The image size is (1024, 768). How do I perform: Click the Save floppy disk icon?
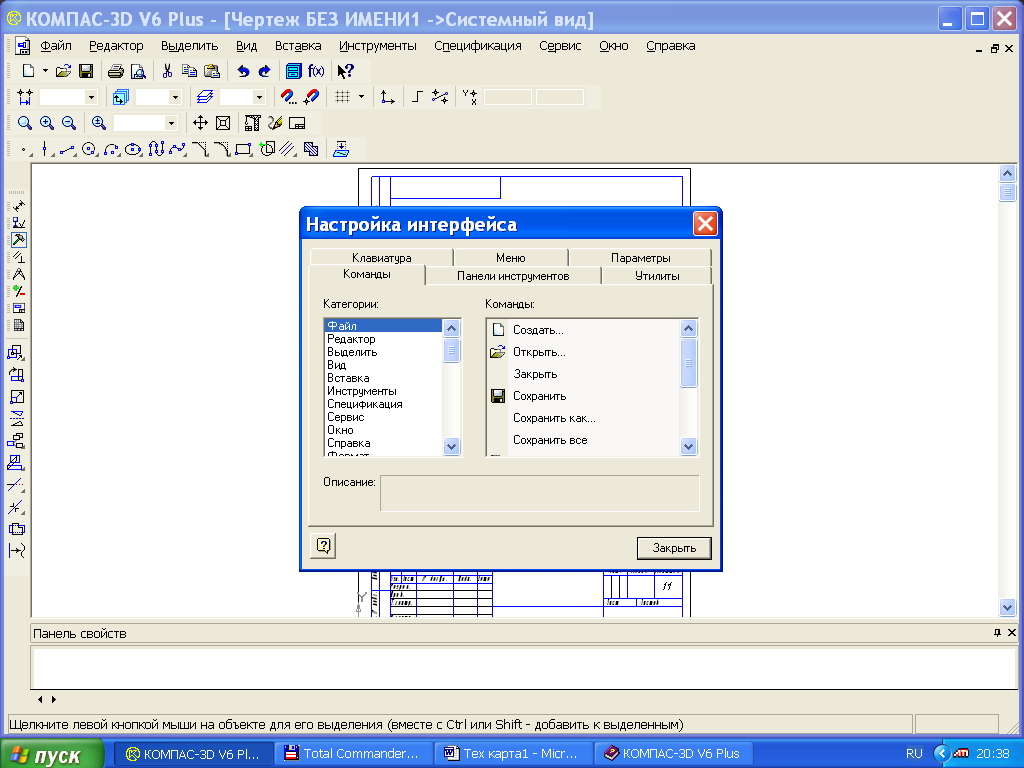pos(86,71)
